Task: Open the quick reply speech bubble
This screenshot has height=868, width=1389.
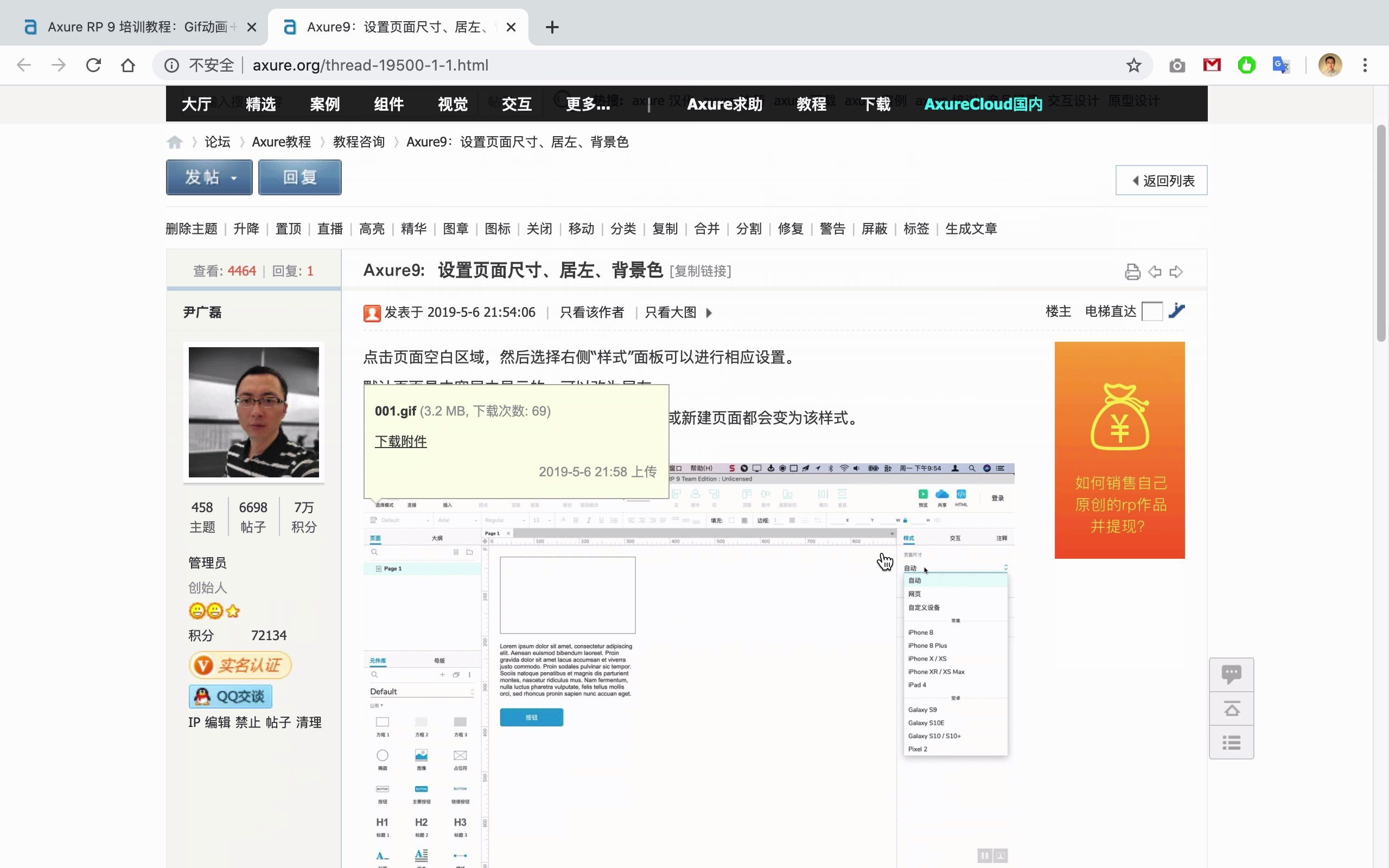Action: (1231, 674)
